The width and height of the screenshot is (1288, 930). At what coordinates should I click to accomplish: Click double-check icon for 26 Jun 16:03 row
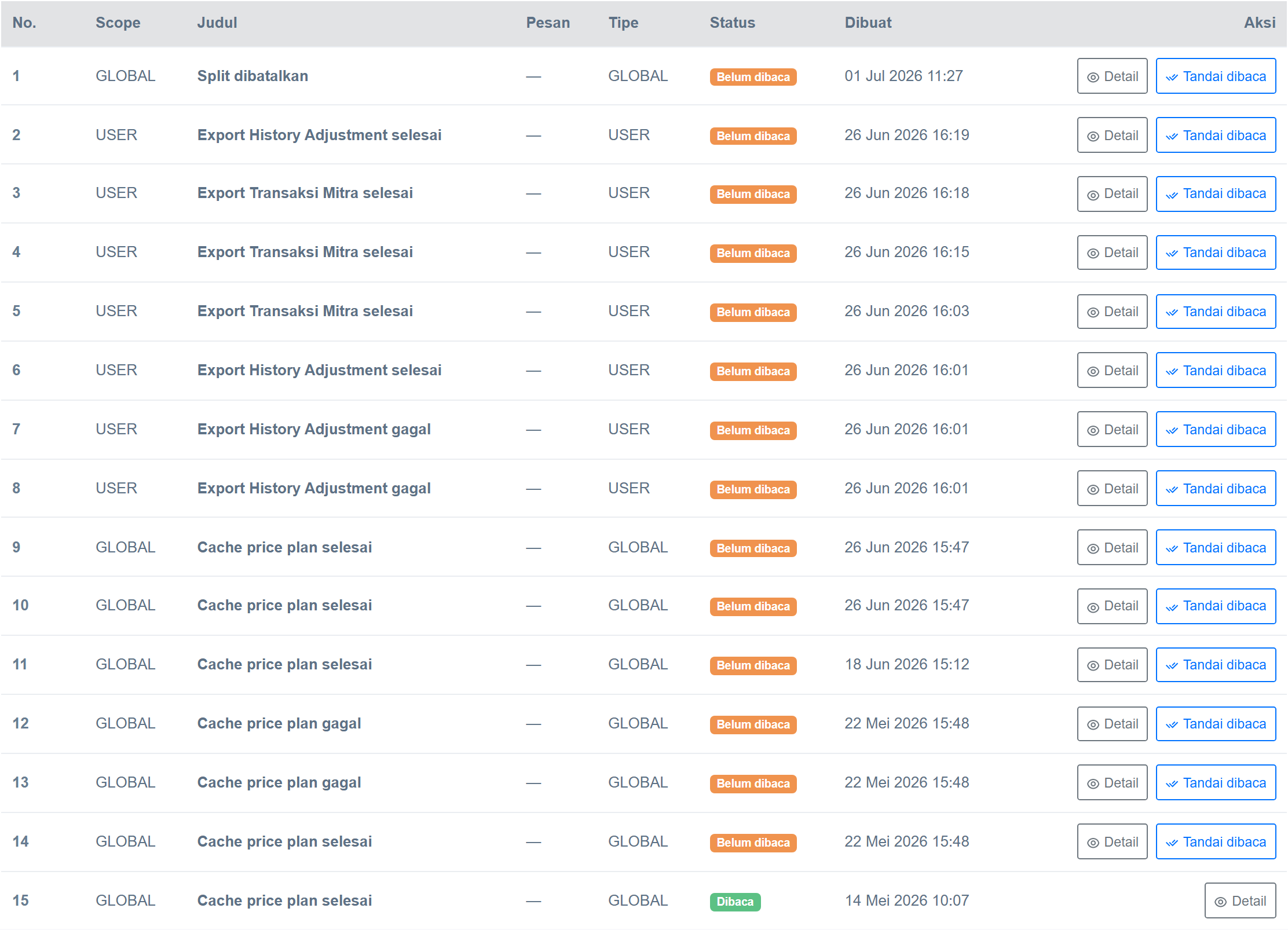point(1172,313)
